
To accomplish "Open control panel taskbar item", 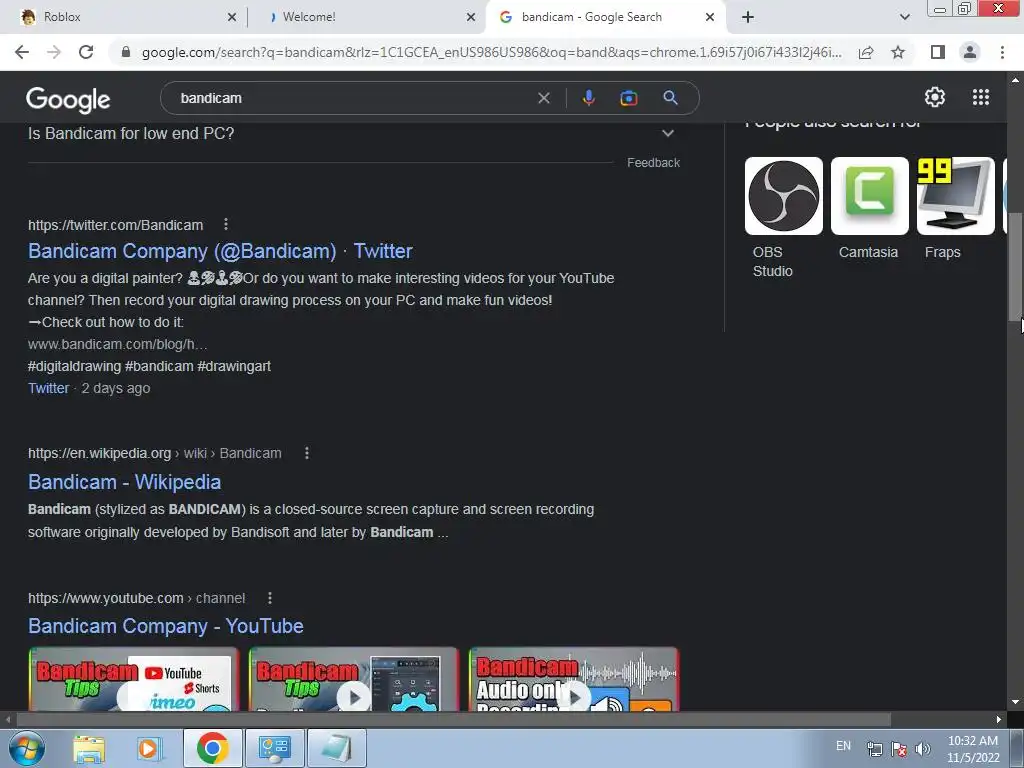I will 274,748.
